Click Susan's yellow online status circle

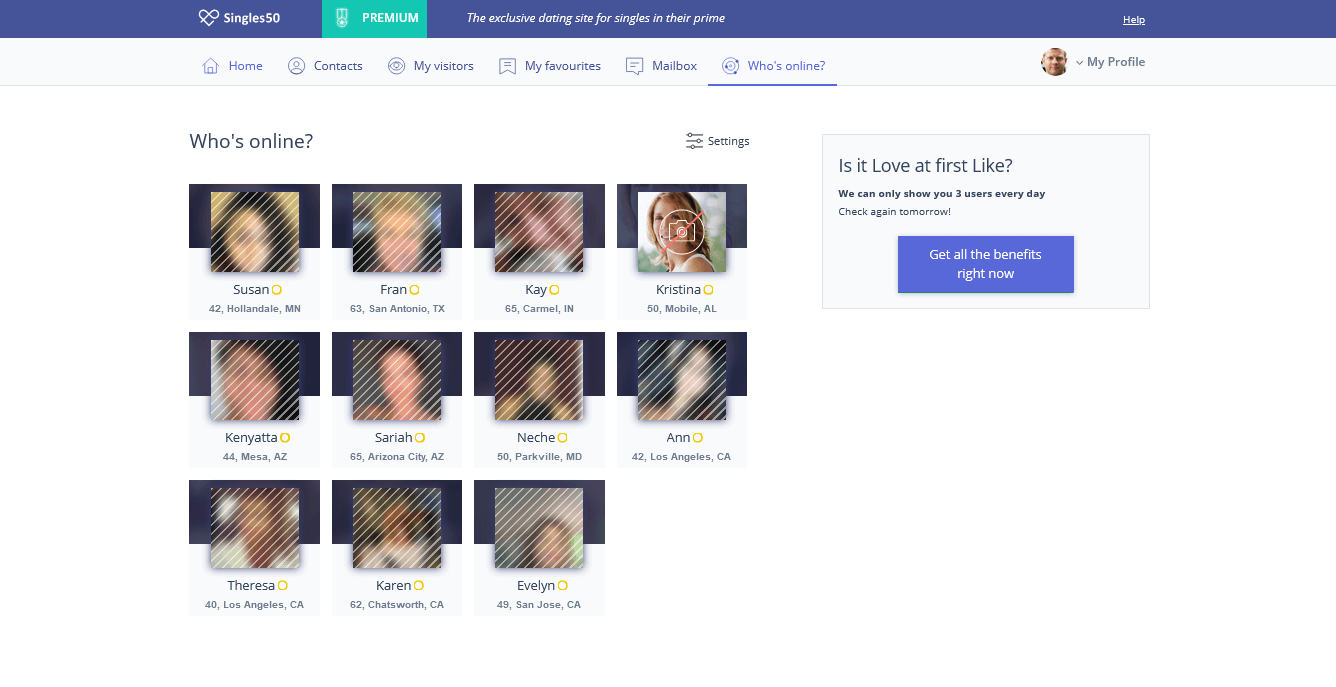(277, 290)
